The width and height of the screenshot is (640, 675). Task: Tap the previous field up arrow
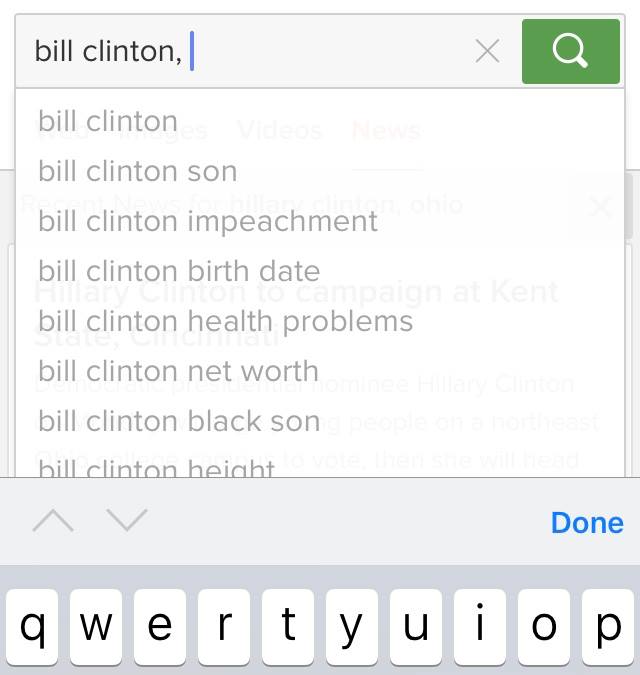(x=52, y=521)
